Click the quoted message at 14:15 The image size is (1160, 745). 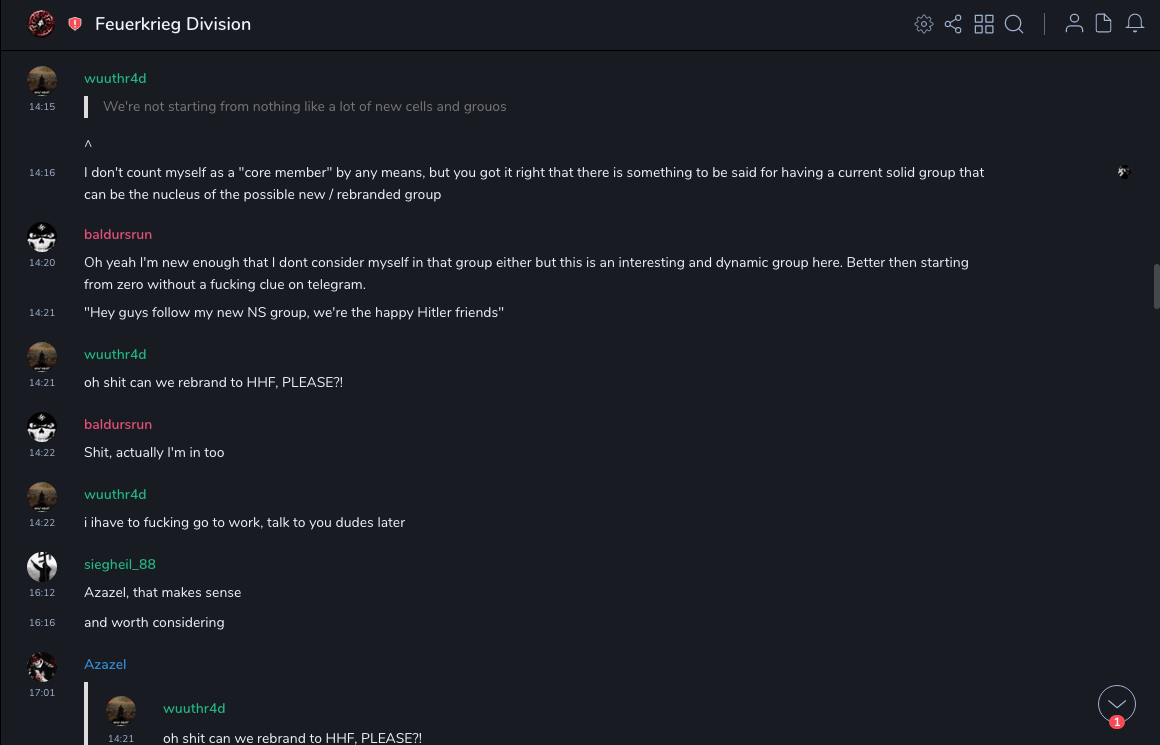pyautogui.click(x=304, y=107)
